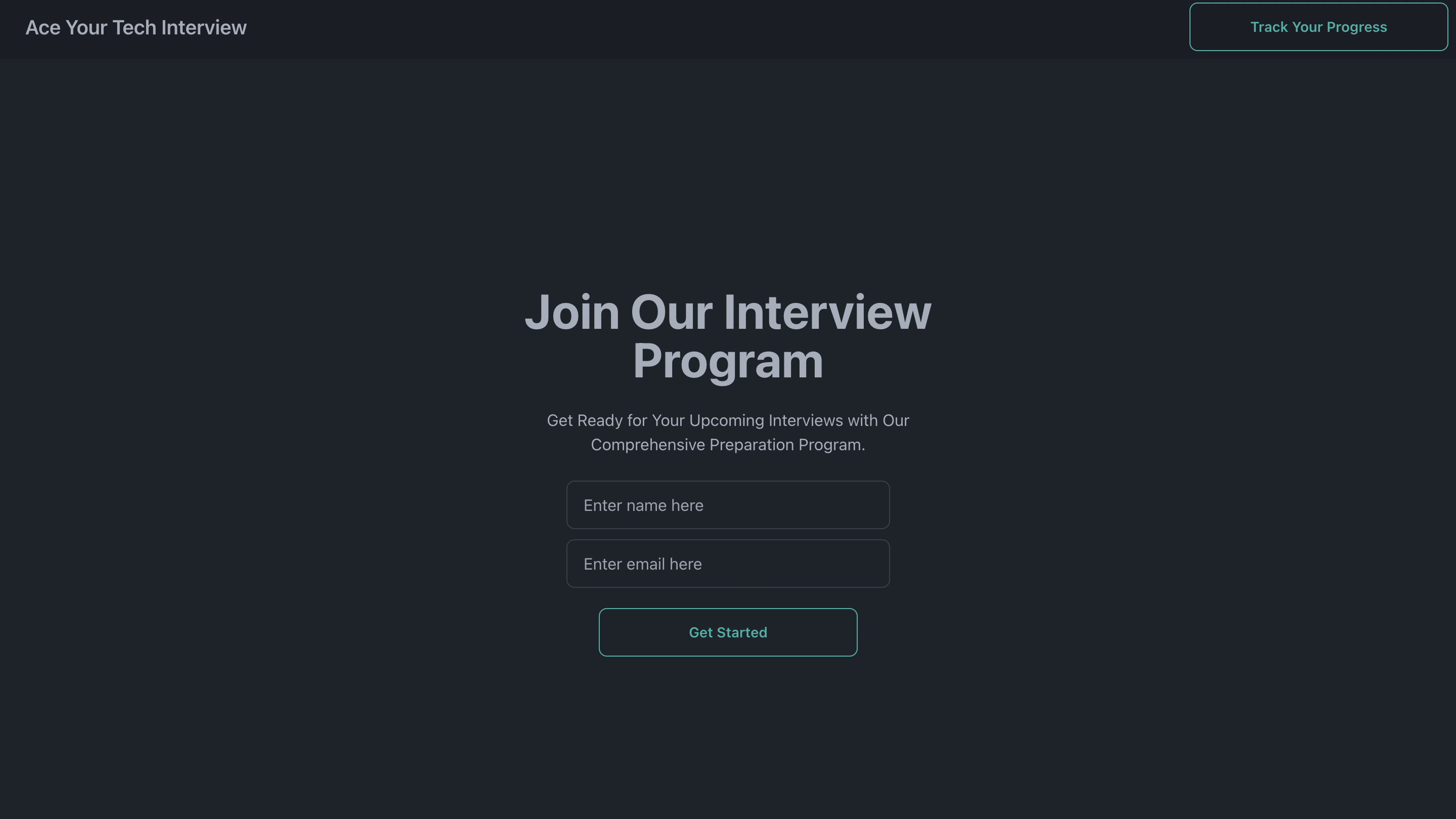The height and width of the screenshot is (819, 1456).
Task: Click the word Join in the main heading
Action: click(572, 313)
